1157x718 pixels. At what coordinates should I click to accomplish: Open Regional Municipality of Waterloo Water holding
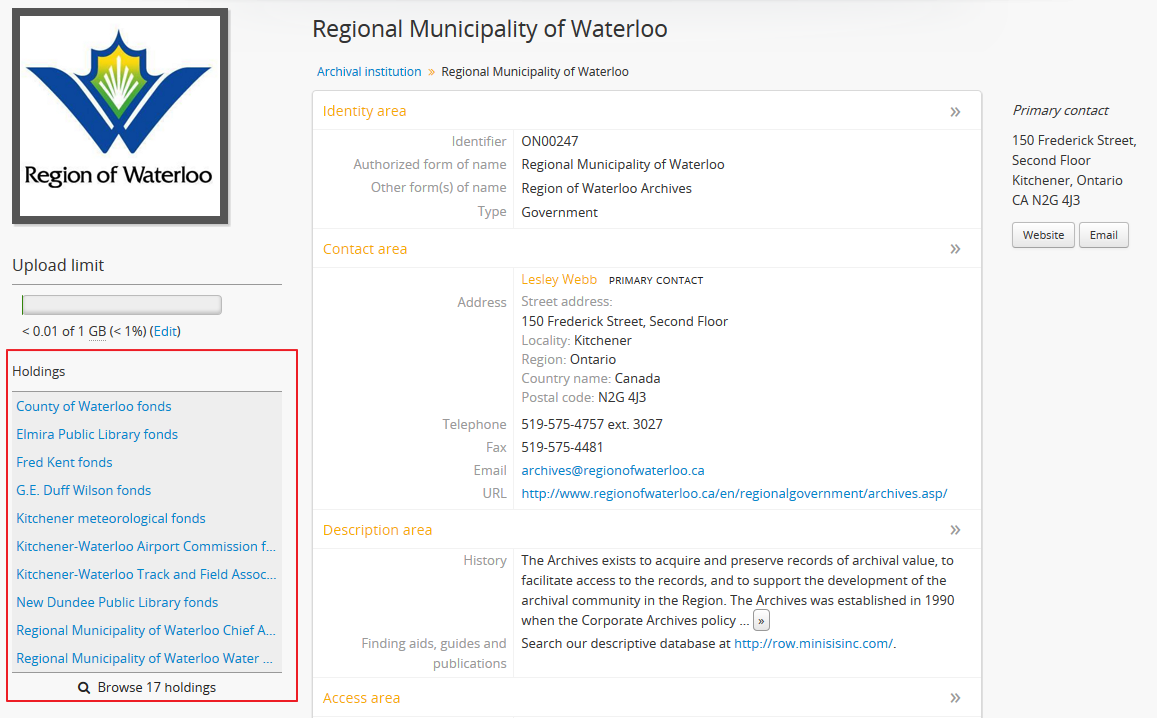click(x=145, y=659)
